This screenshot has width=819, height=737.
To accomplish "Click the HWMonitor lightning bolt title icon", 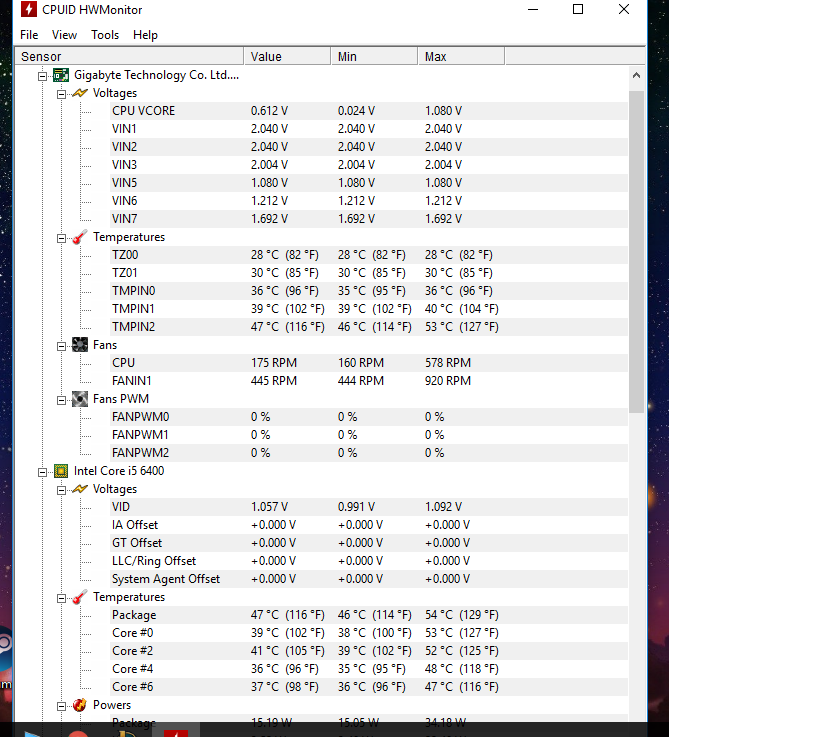I will (x=29, y=9).
